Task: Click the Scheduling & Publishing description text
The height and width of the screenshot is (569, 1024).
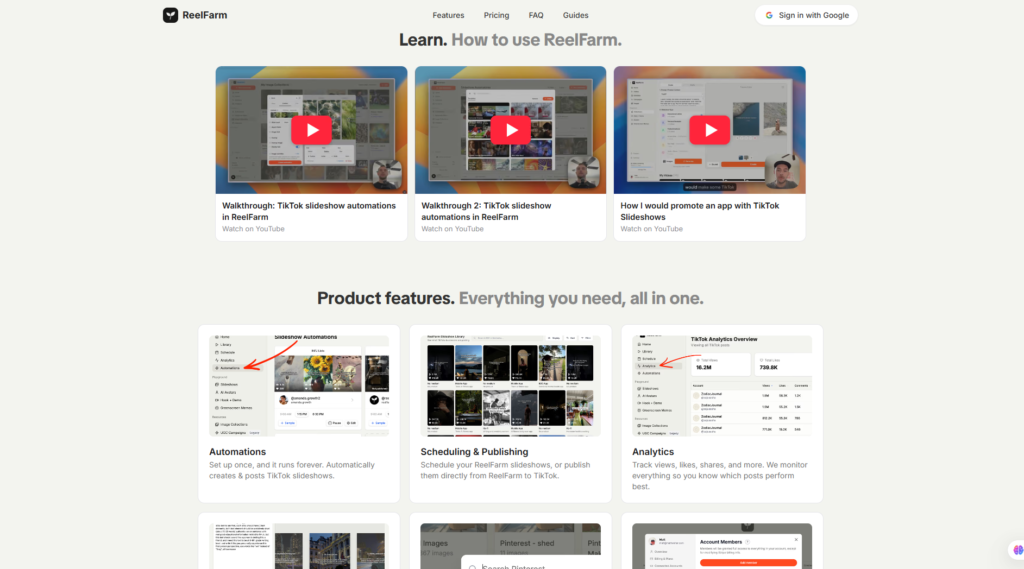Action: (x=505, y=470)
